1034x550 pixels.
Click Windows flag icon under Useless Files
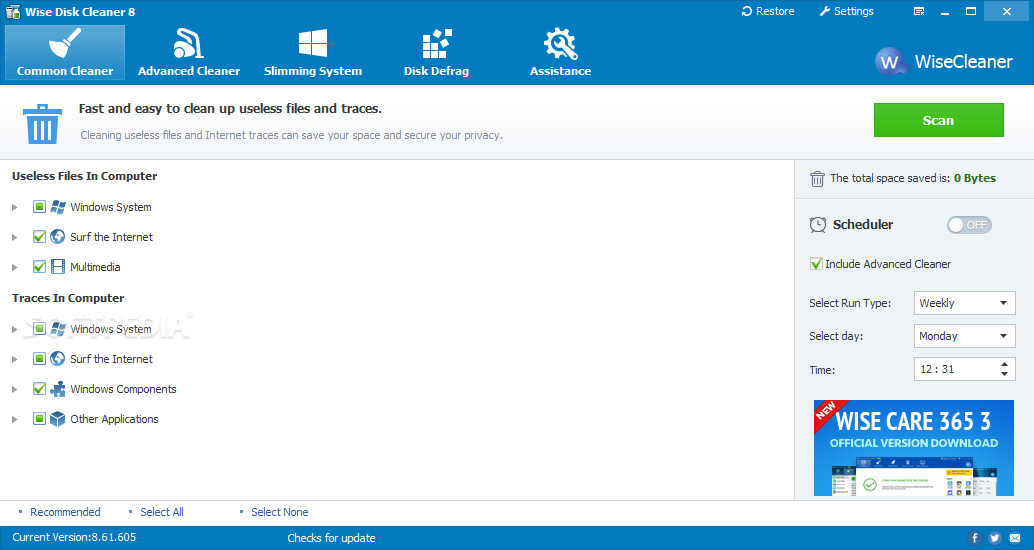pos(58,207)
